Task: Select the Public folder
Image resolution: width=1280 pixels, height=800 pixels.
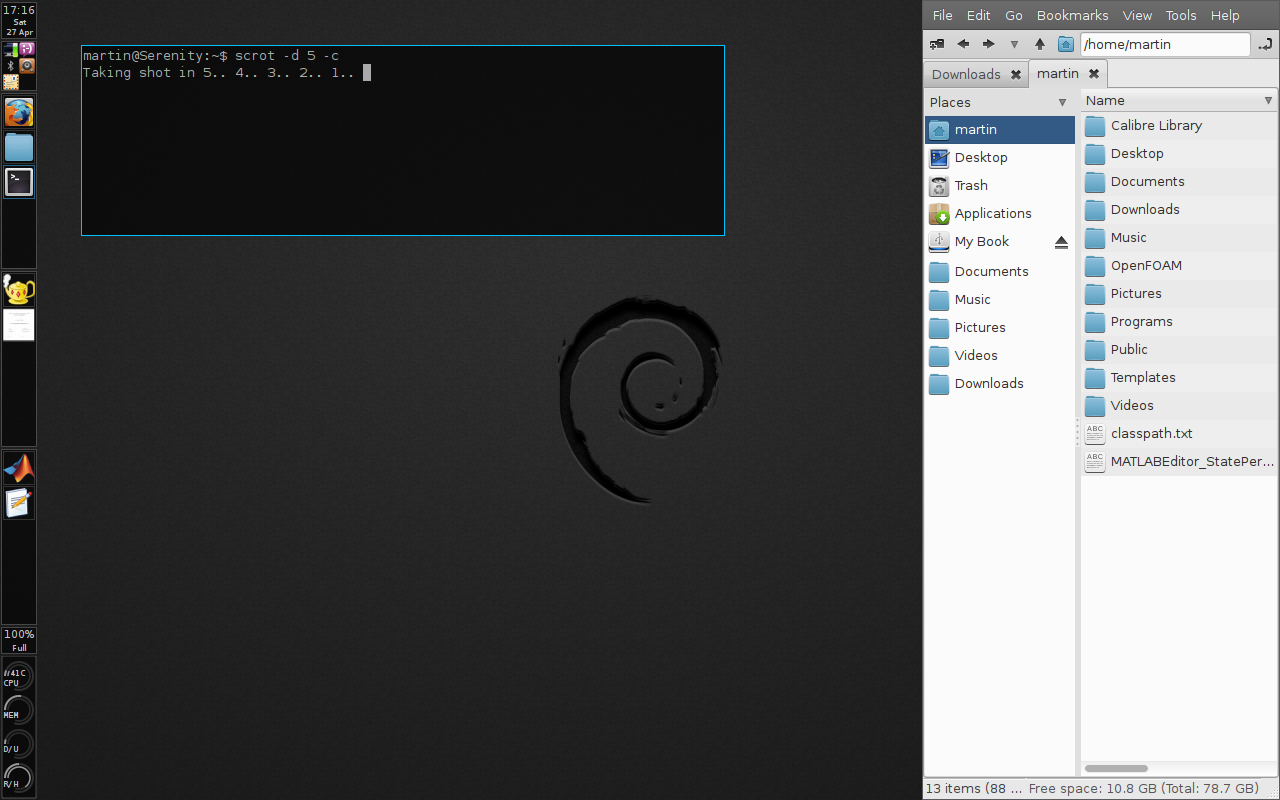Action: 1179,350
